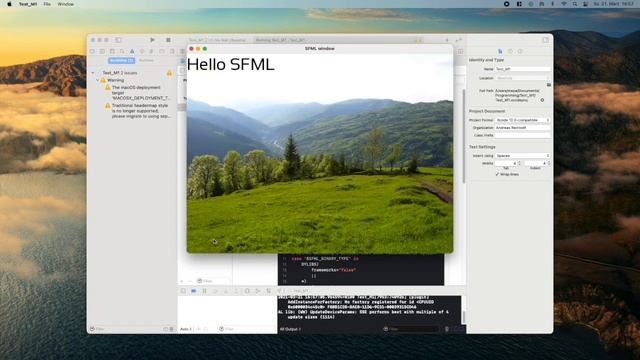Viewport: 640px width, 360px height.
Task: Open the source control navigator icon
Action: coord(102,51)
